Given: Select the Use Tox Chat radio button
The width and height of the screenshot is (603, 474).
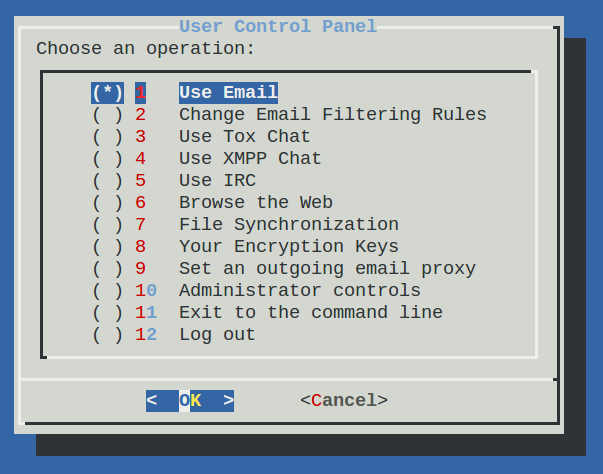Looking at the screenshot, I should [107, 137].
